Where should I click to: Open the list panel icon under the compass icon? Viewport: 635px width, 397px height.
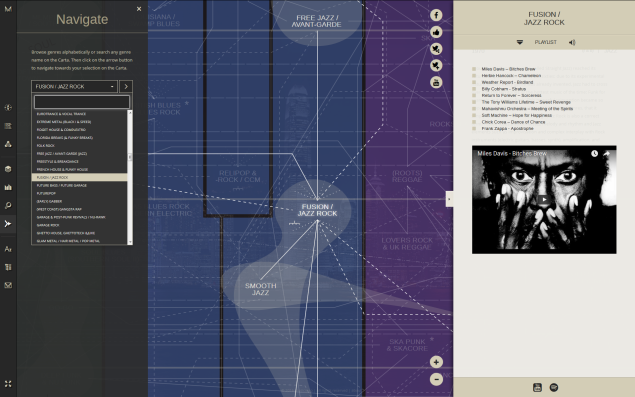coord(8,126)
